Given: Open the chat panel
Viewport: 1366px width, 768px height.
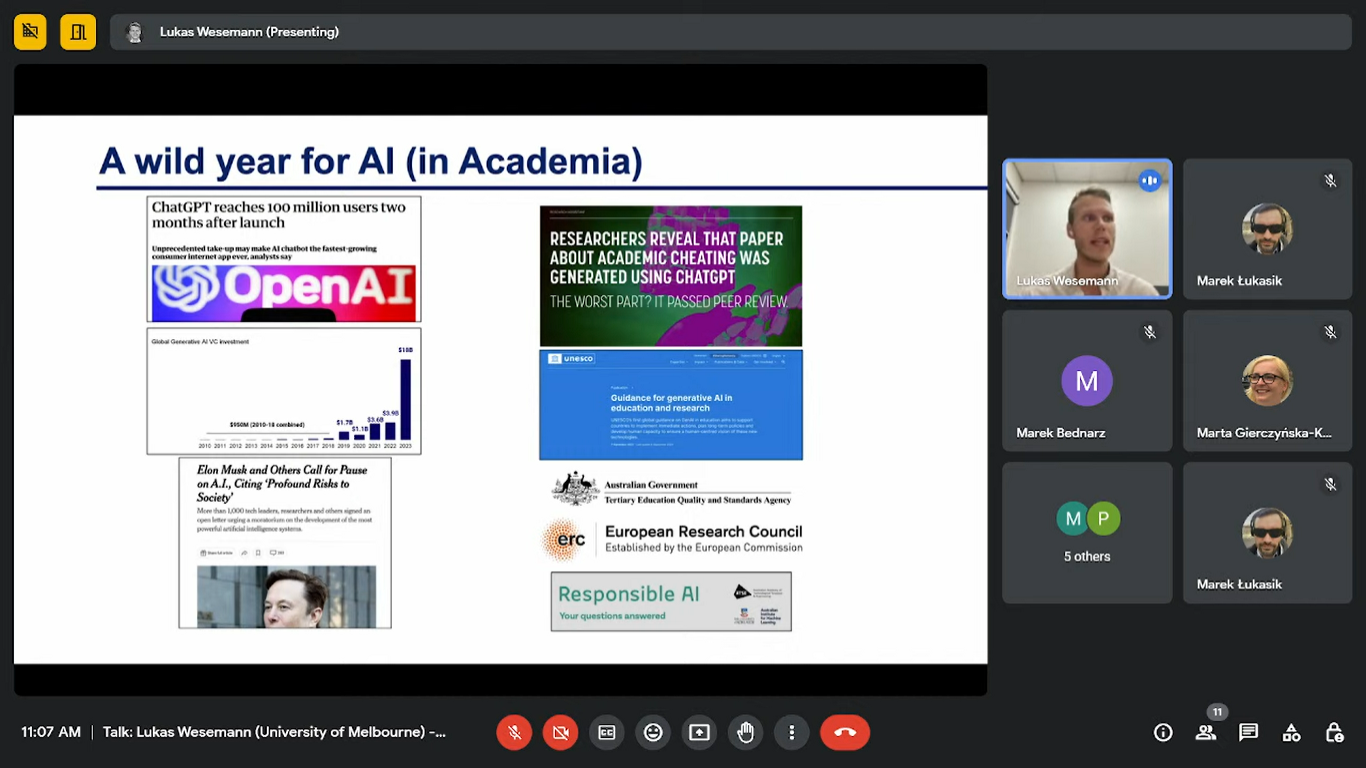Looking at the screenshot, I should [1248, 733].
